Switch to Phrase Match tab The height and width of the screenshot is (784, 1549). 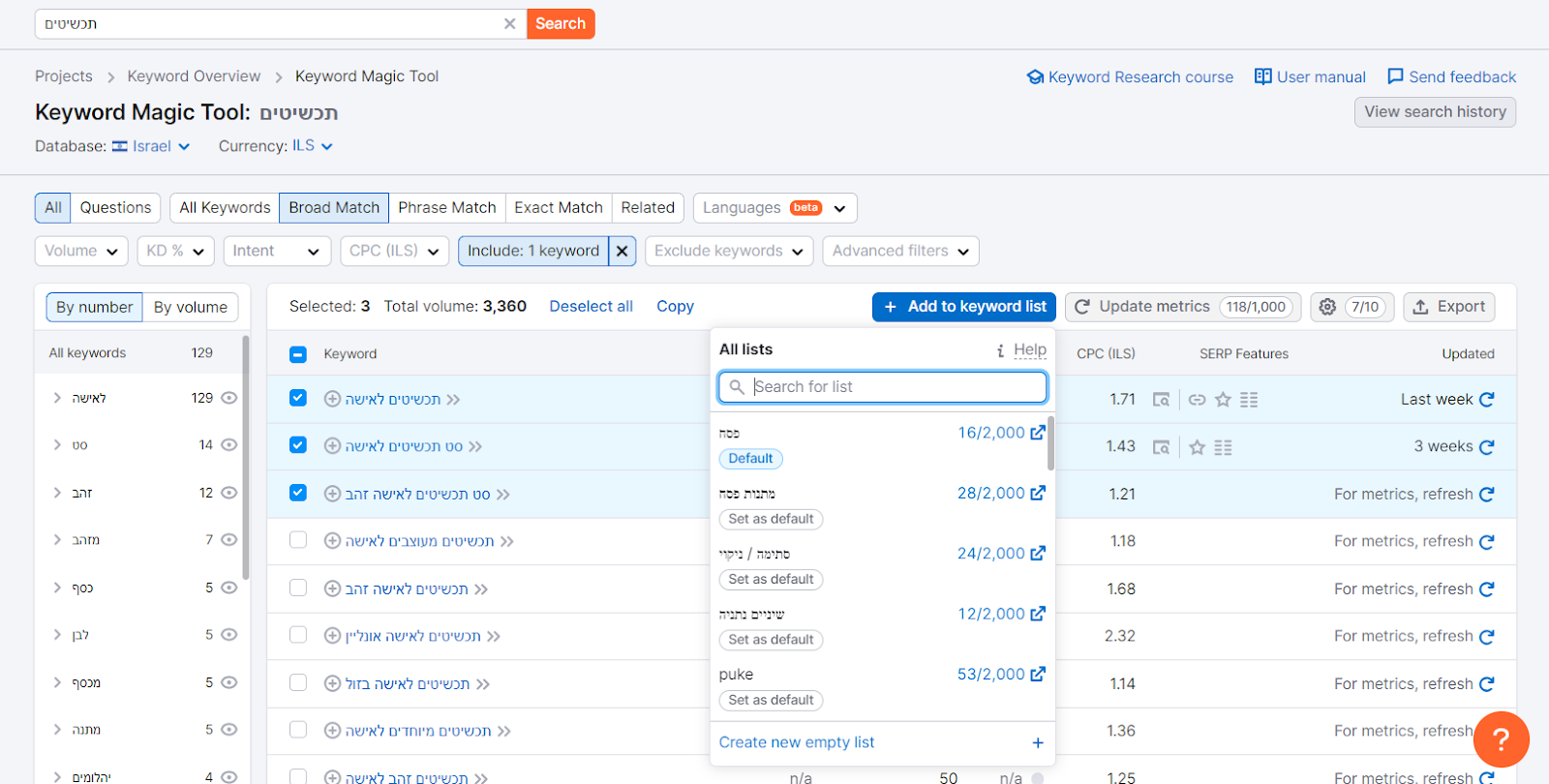point(446,207)
